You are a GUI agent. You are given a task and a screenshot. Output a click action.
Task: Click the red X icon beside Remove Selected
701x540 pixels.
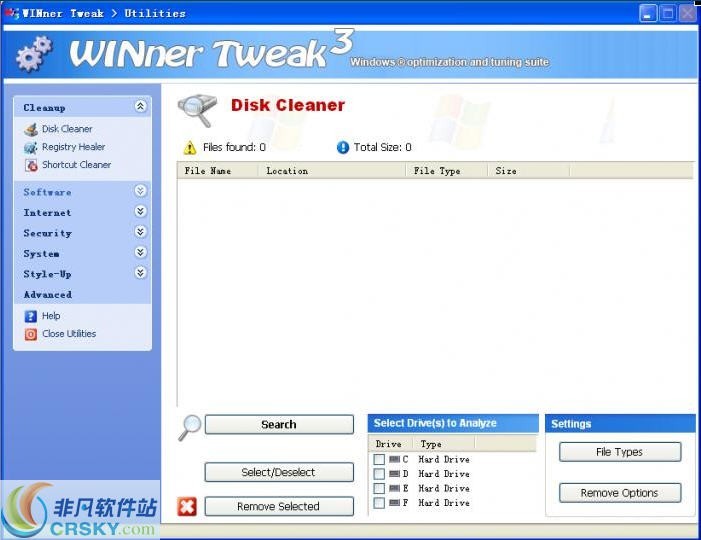[x=187, y=506]
